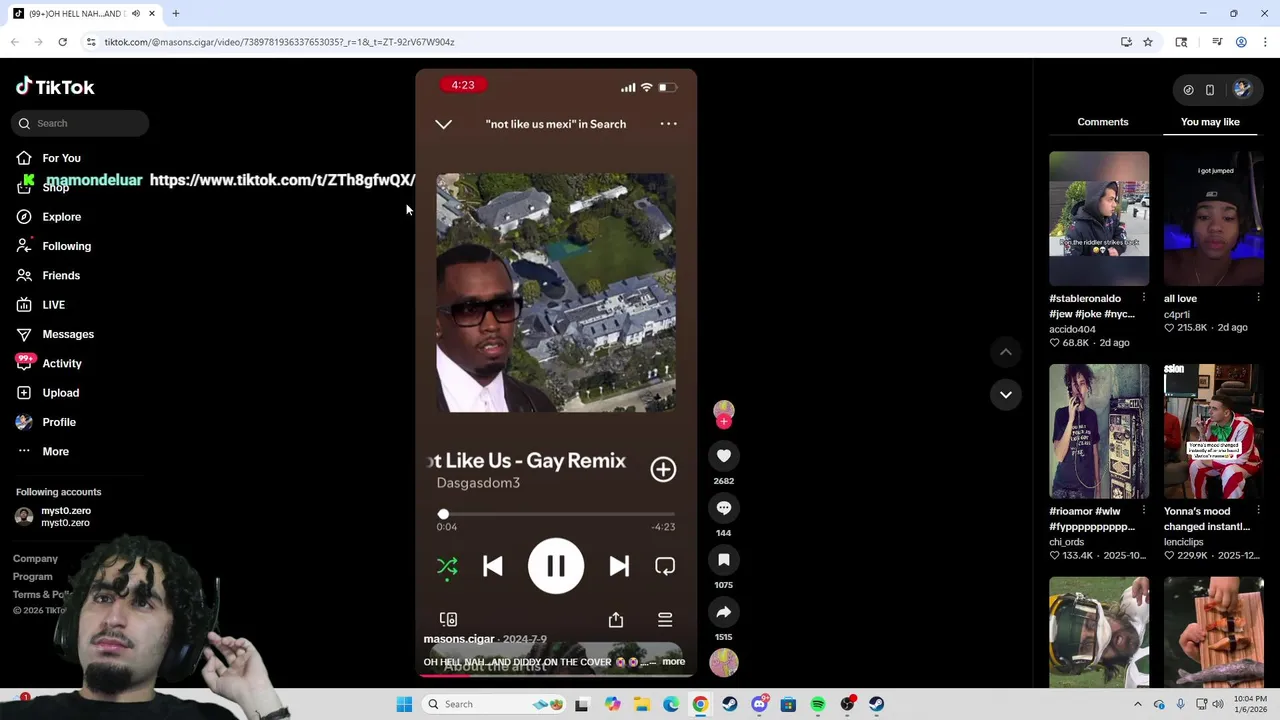Viewport: 1280px width, 720px height.
Task: Open the For You feed
Action: tap(61, 158)
